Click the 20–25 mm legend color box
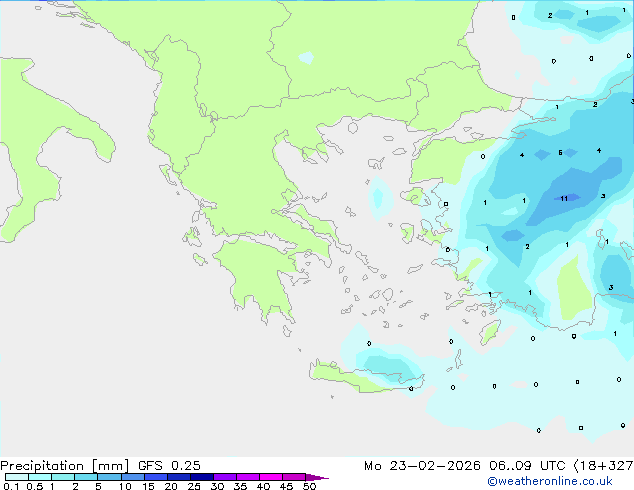This screenshot has height=490, width=634. [x=179, y=477]
